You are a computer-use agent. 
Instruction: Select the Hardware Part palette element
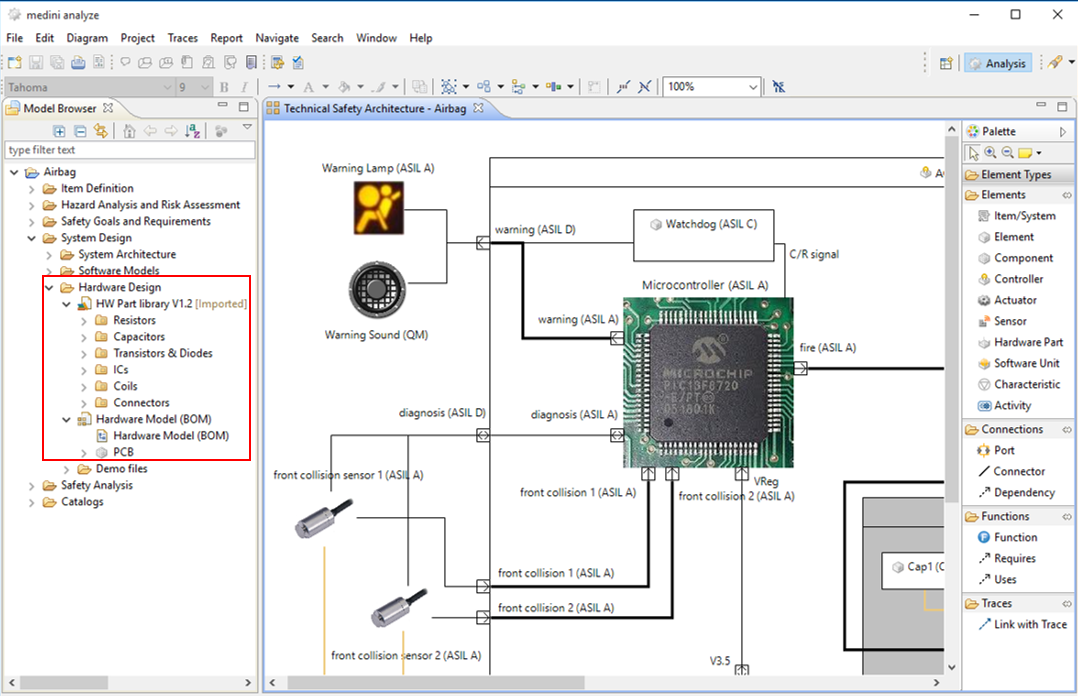click(x=1028, y=342)
